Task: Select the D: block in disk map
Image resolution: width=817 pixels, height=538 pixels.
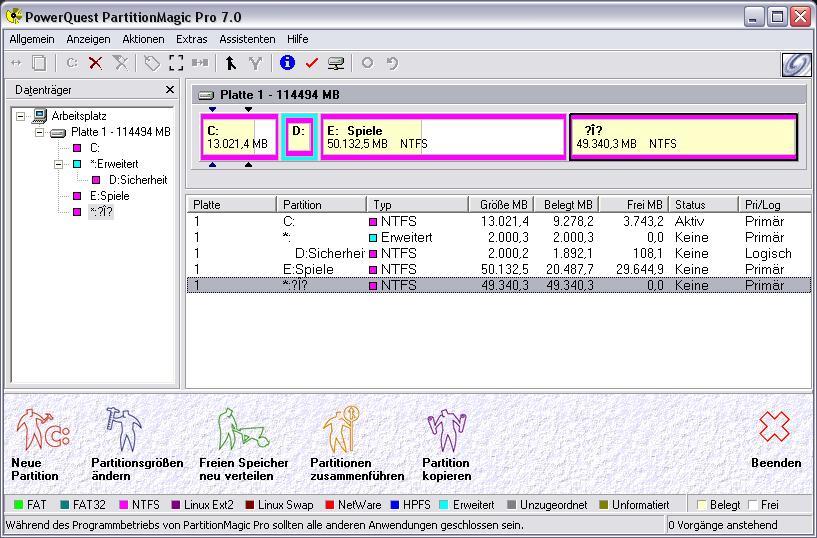Action: [300, 136]
